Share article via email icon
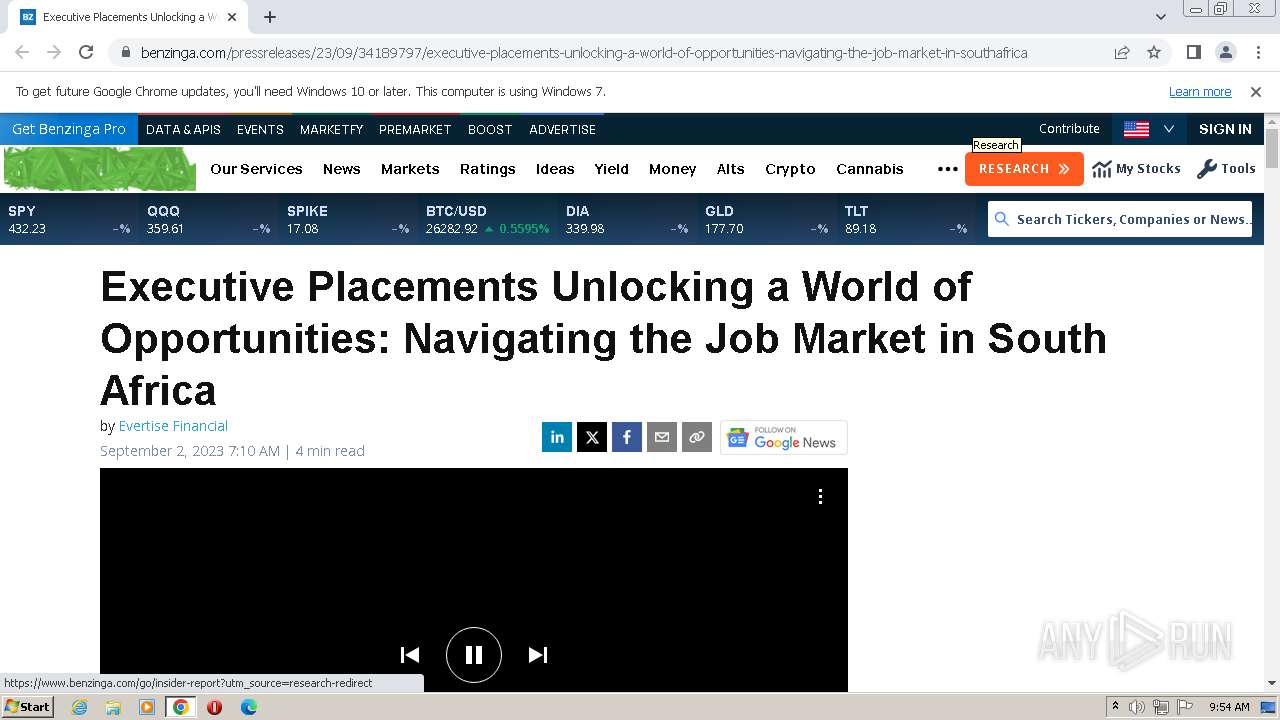This screenshot has width=1280, height=720. pyautogui.click(x=662, y=437)
